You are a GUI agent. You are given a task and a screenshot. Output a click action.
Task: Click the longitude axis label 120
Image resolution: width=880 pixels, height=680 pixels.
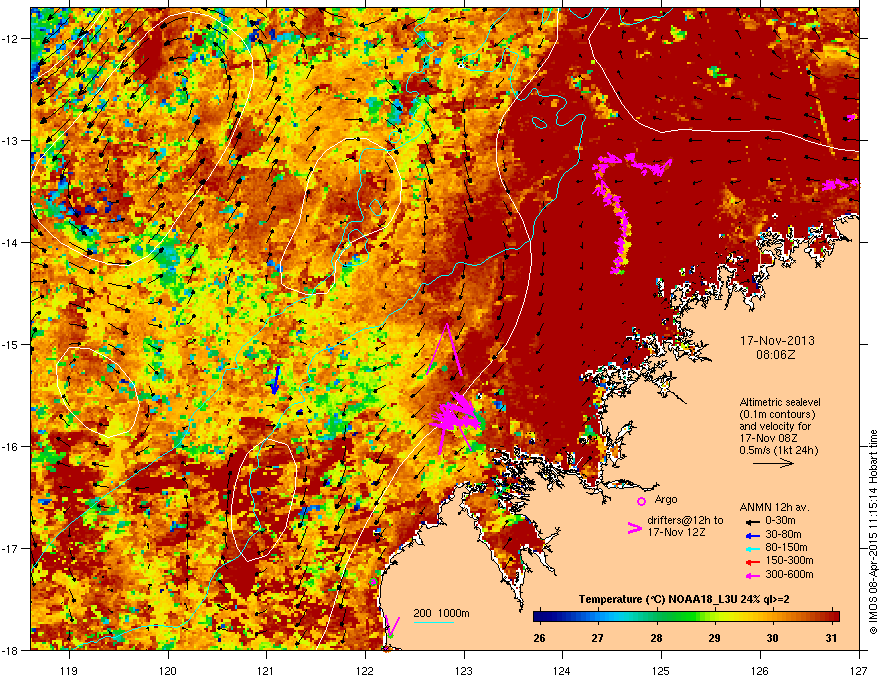point(168,670)
